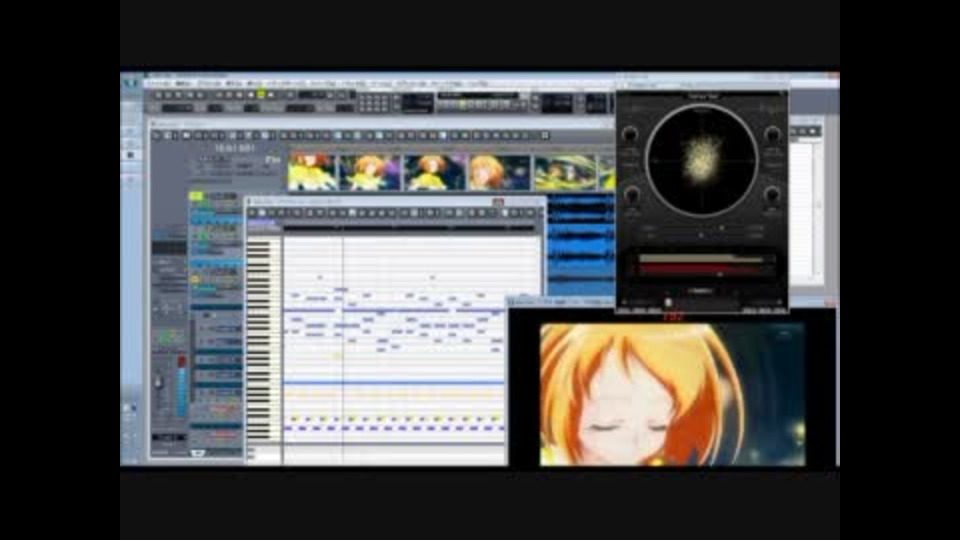This screenshot has height=540, width=960.
Task: Adjust the lower-right knob of the analyzer plugin
Action: [771, 195]
